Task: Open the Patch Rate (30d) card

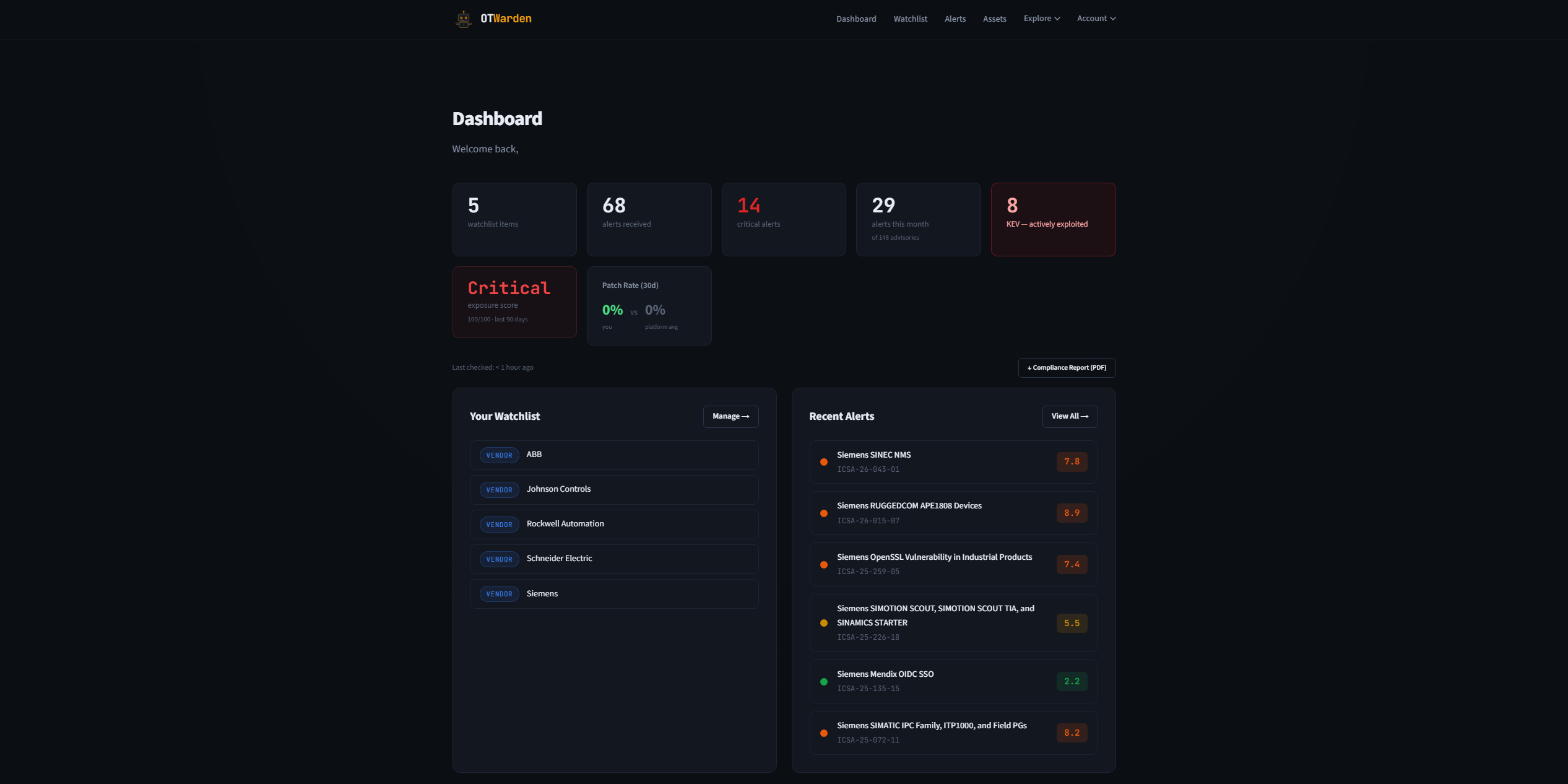Action: click(649, 306)
